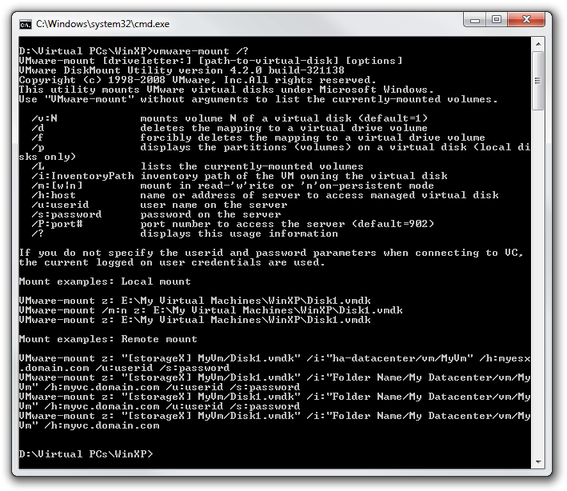
Task: Click the '/m:n z:' example line
Action: point(211,310)
